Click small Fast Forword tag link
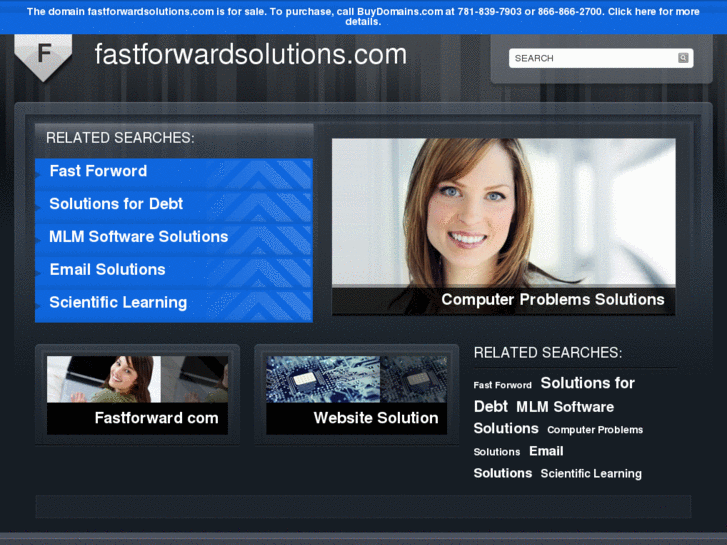 (x=503, y=385)
